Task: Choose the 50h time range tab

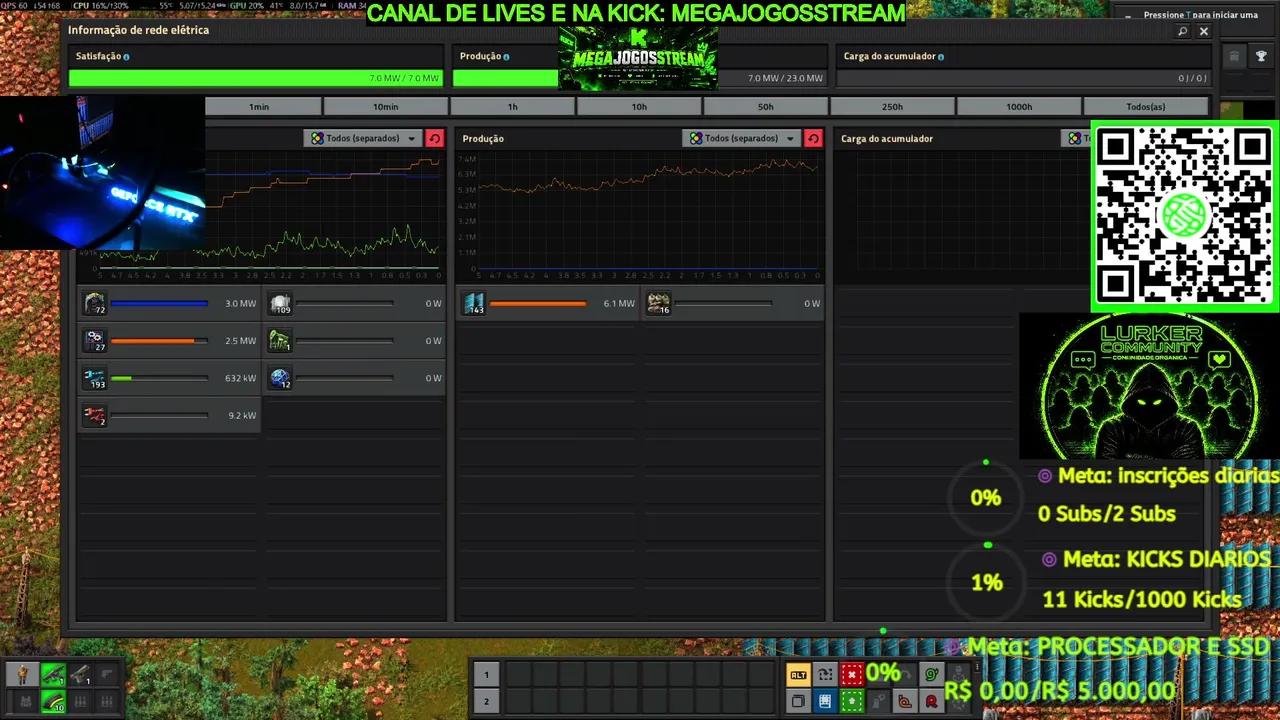Action: tap(765, 106)
